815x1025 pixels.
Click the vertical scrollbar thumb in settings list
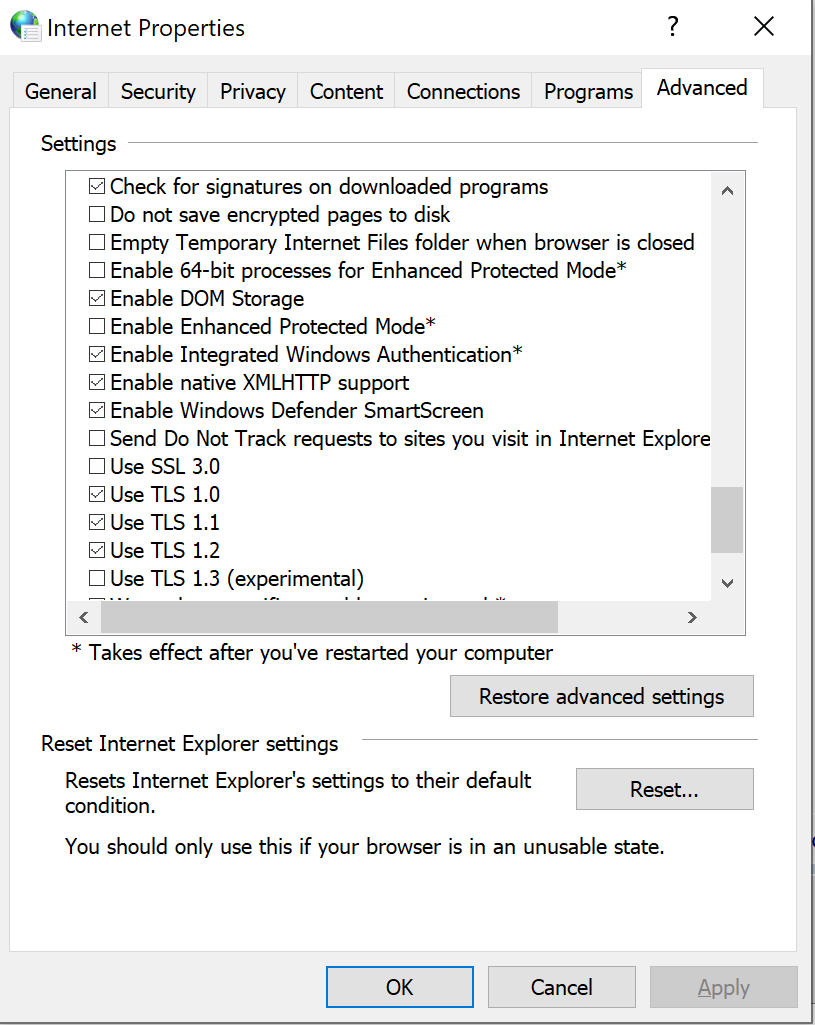727,520
